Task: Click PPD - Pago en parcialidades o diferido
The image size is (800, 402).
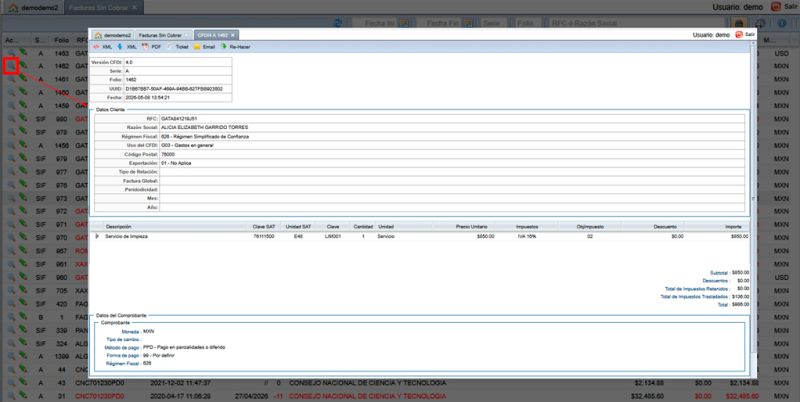Action: coord(184,347)
